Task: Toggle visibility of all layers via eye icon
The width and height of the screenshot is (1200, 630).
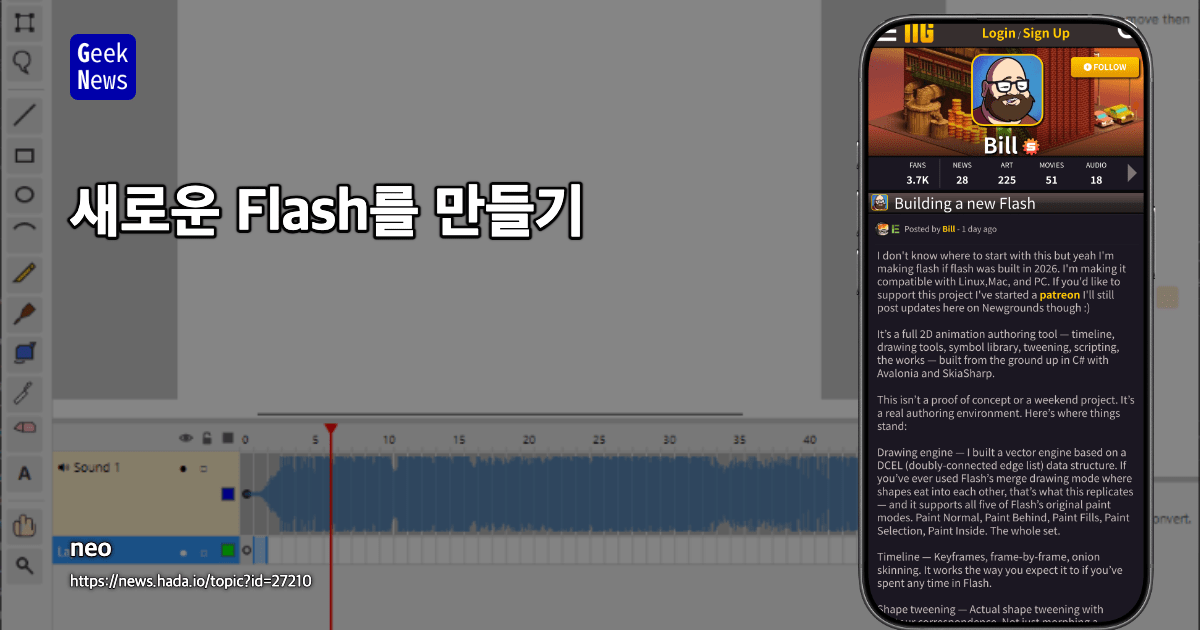Action: 186,438
